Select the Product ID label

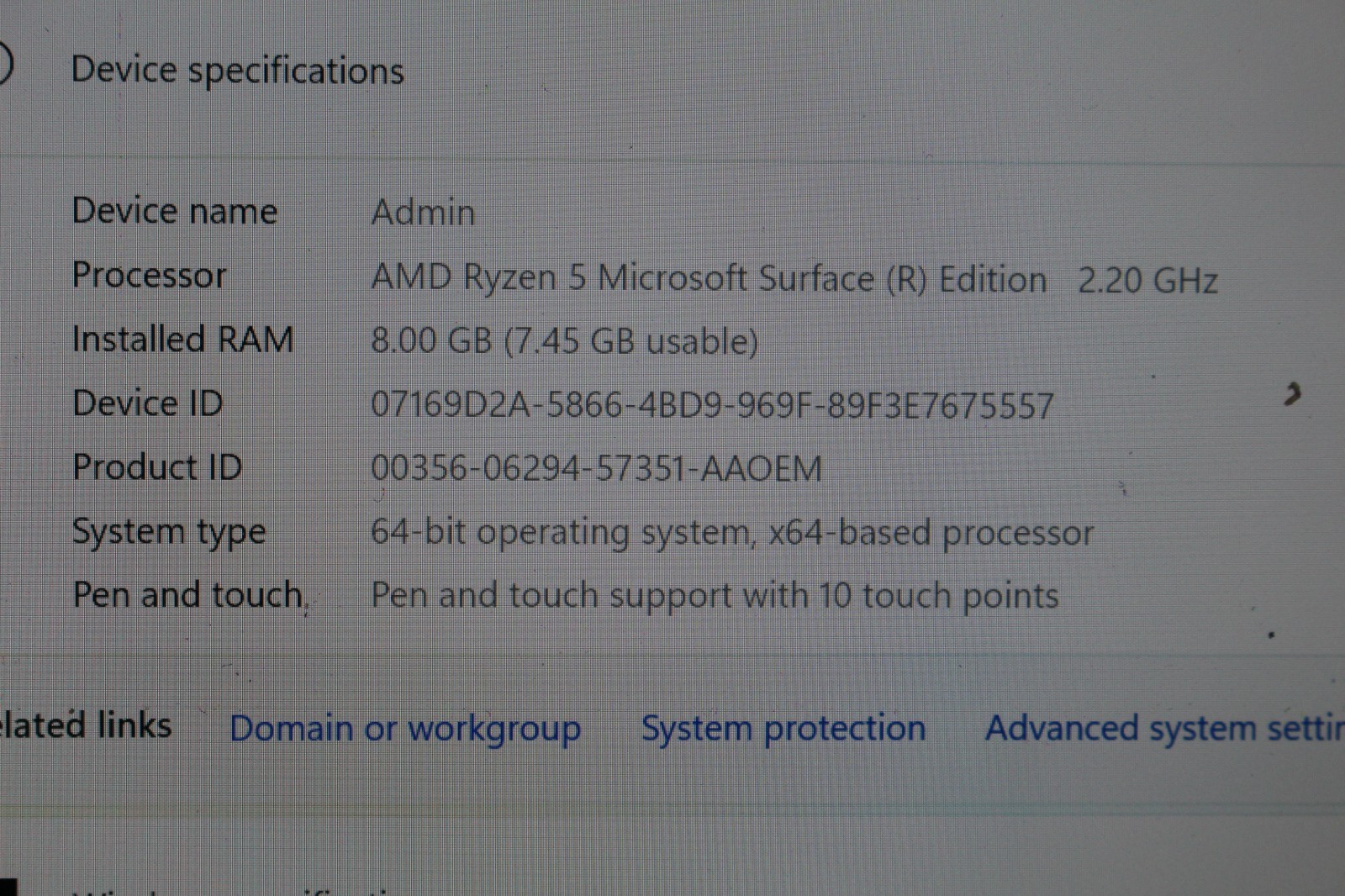157,466
